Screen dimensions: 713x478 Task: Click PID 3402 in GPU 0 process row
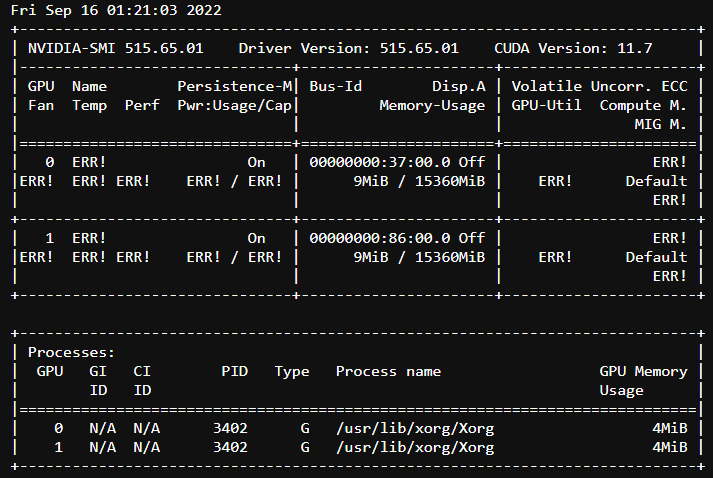230,428
